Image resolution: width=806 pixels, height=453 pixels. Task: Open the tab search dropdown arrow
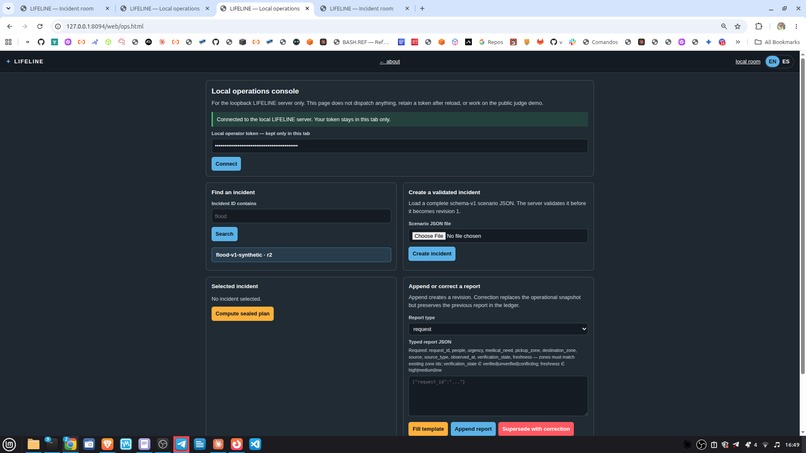[8, 8]
